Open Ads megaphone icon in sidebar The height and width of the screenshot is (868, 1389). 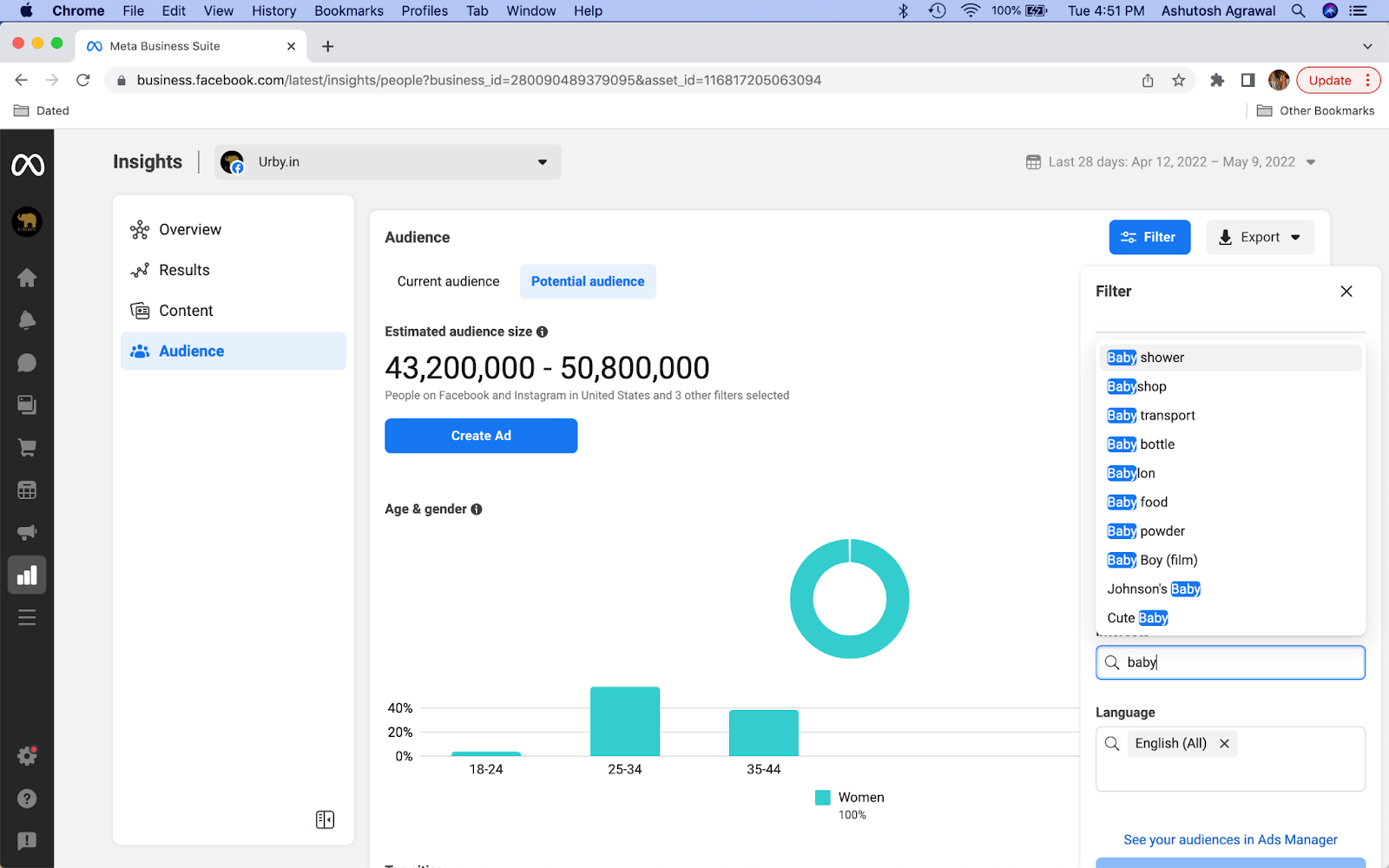[x=27, y=533]
